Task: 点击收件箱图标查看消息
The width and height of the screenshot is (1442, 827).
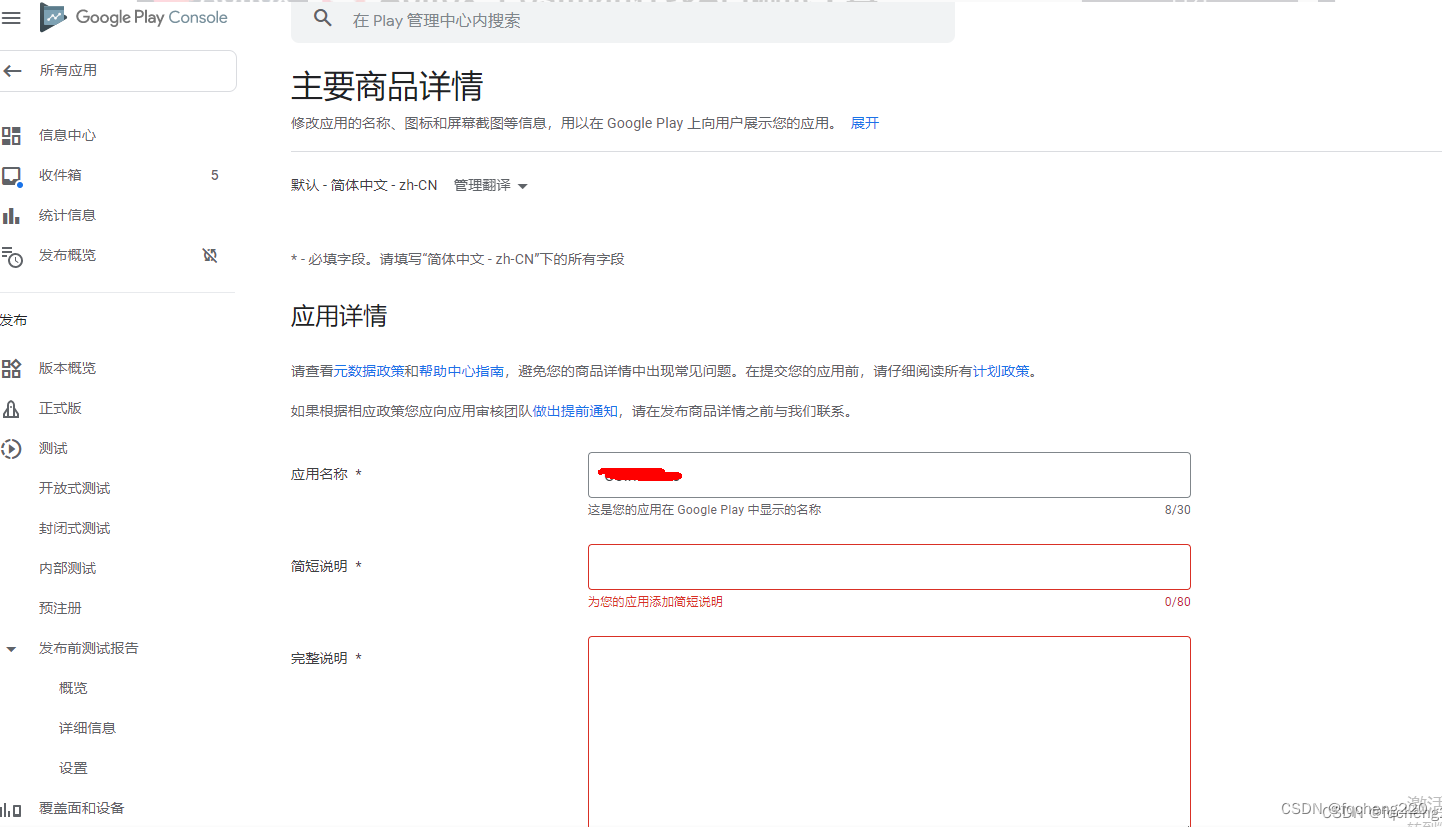Action: click(13, 174)
